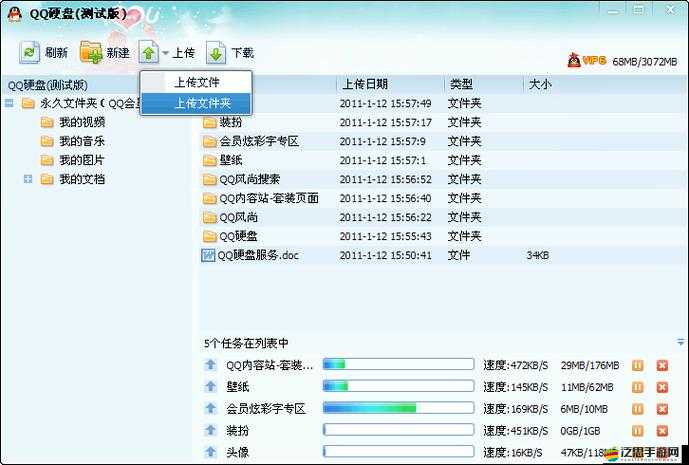The height and width of the screenshot is (465, 689).
Task: Sort by 大小 column header
Action: (540, 84)
